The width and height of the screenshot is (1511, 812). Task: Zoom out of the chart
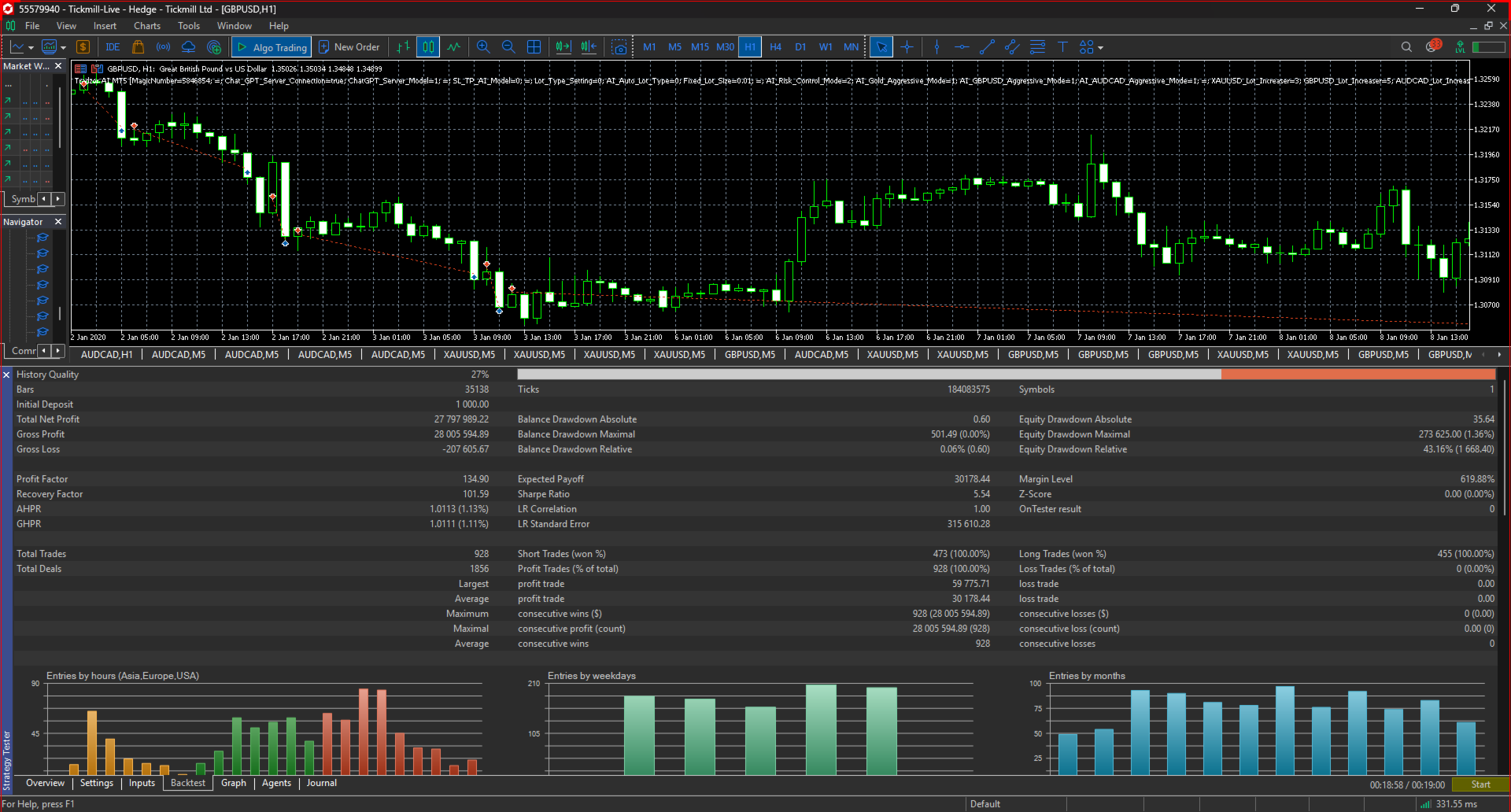(508, 47)
